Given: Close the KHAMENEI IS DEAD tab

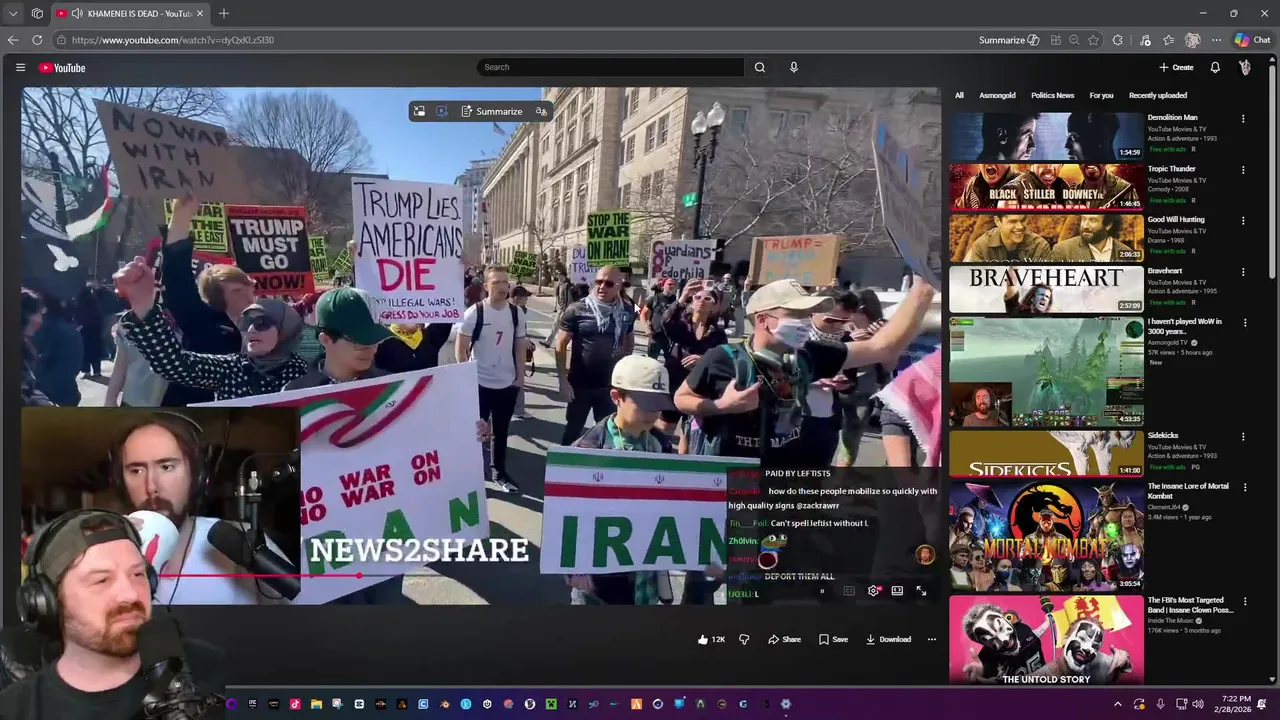Looking at the screenshot, I should 200,13.
